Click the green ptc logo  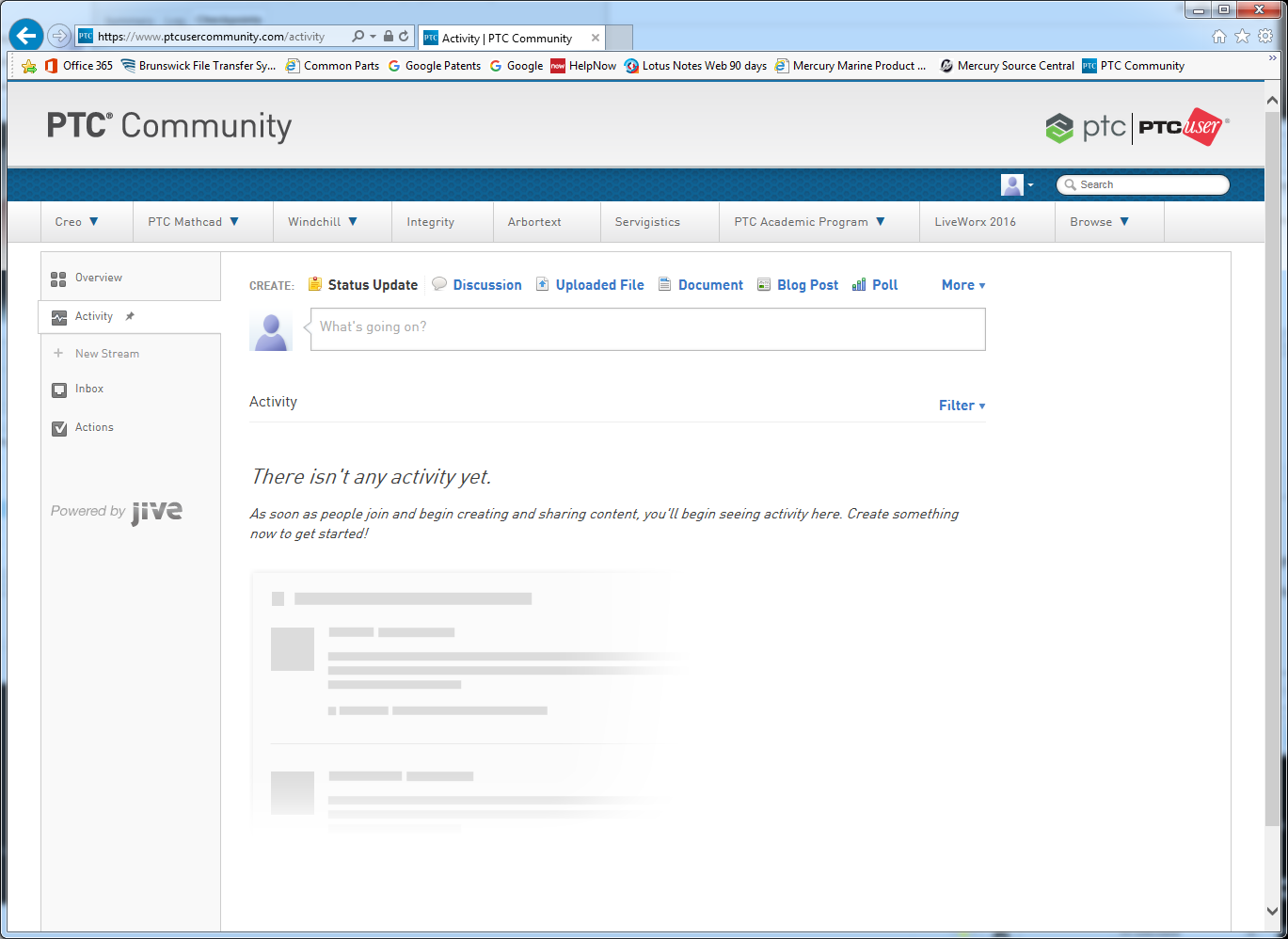[x=1085, y=127]
